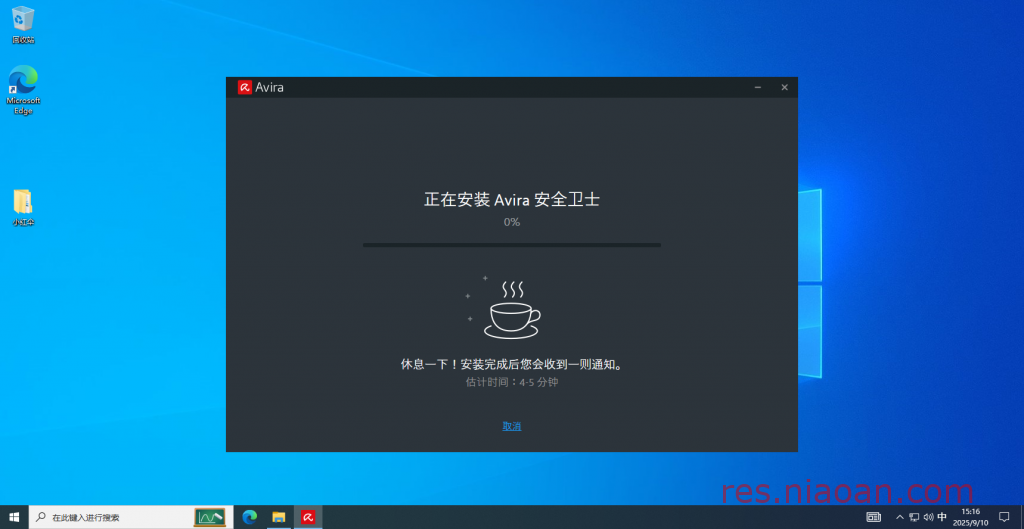Close the Avira installer window
This screenshot has height=529, width=1024.
coord(784,87)
